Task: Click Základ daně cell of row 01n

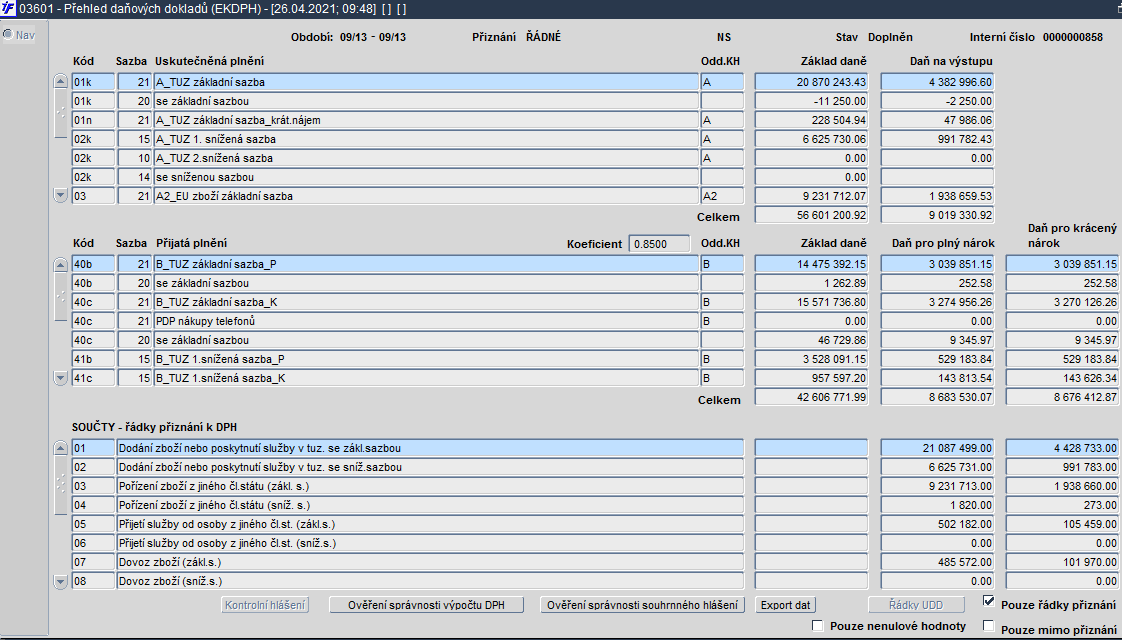Action: tap(811, 120)
